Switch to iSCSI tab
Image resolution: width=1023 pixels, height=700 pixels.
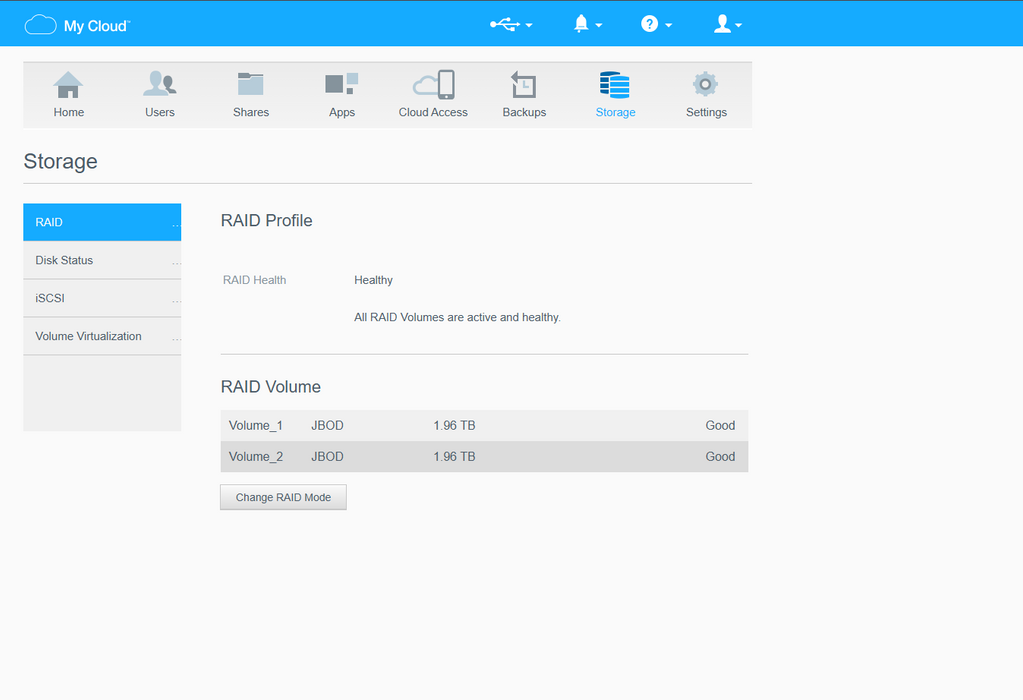click(102, 298)
